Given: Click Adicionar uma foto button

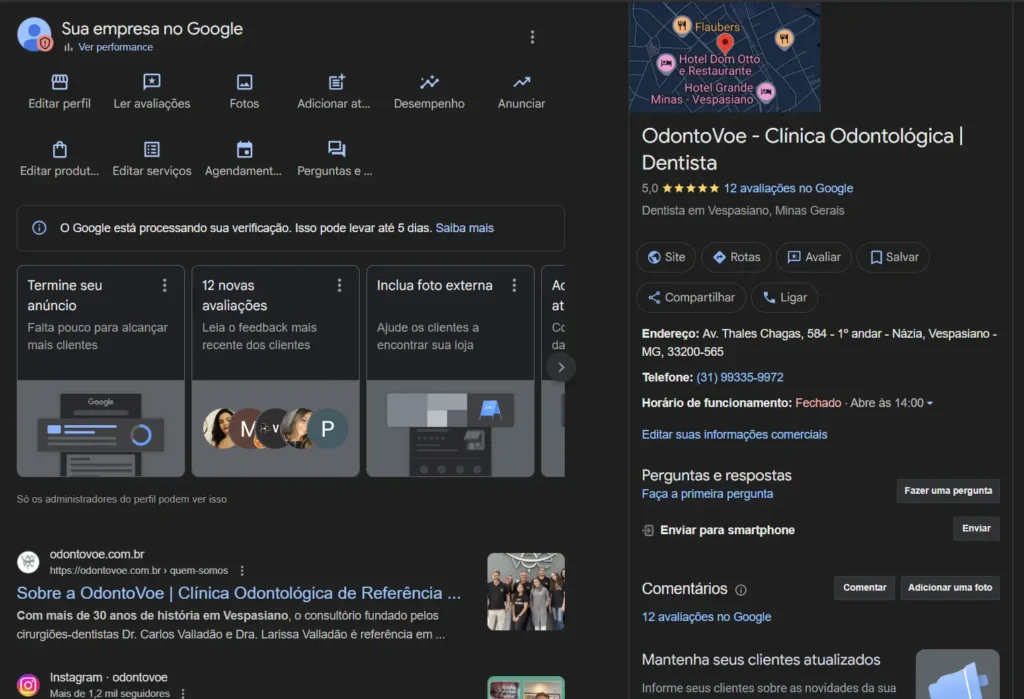Looking at the screenshot, I should pyautogui.click(x=950, y=588).
